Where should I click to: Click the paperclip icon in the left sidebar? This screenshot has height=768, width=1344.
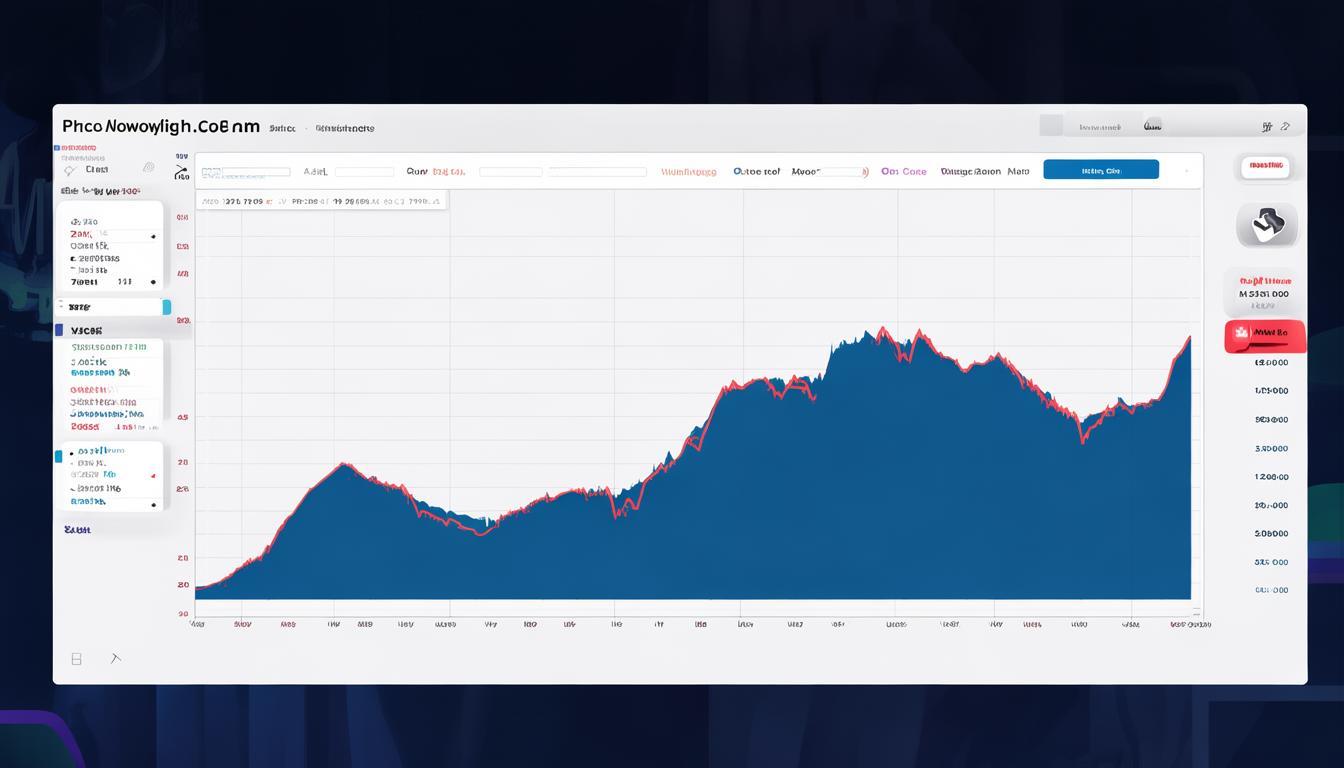pos(149,168)
